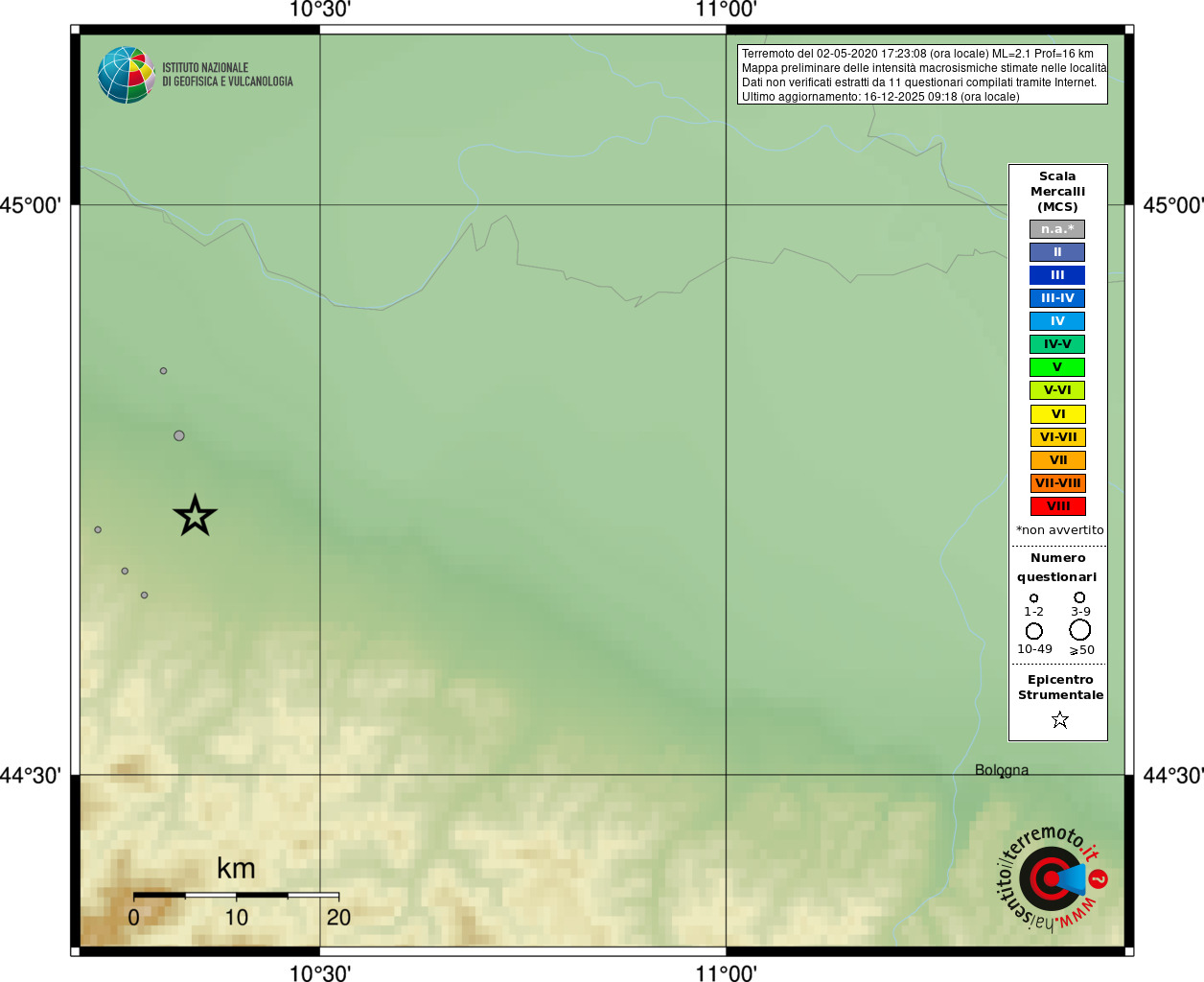This screenshot has height=982, width=1204.
Task: Click the Bologna label
Action: point(1002,770)
